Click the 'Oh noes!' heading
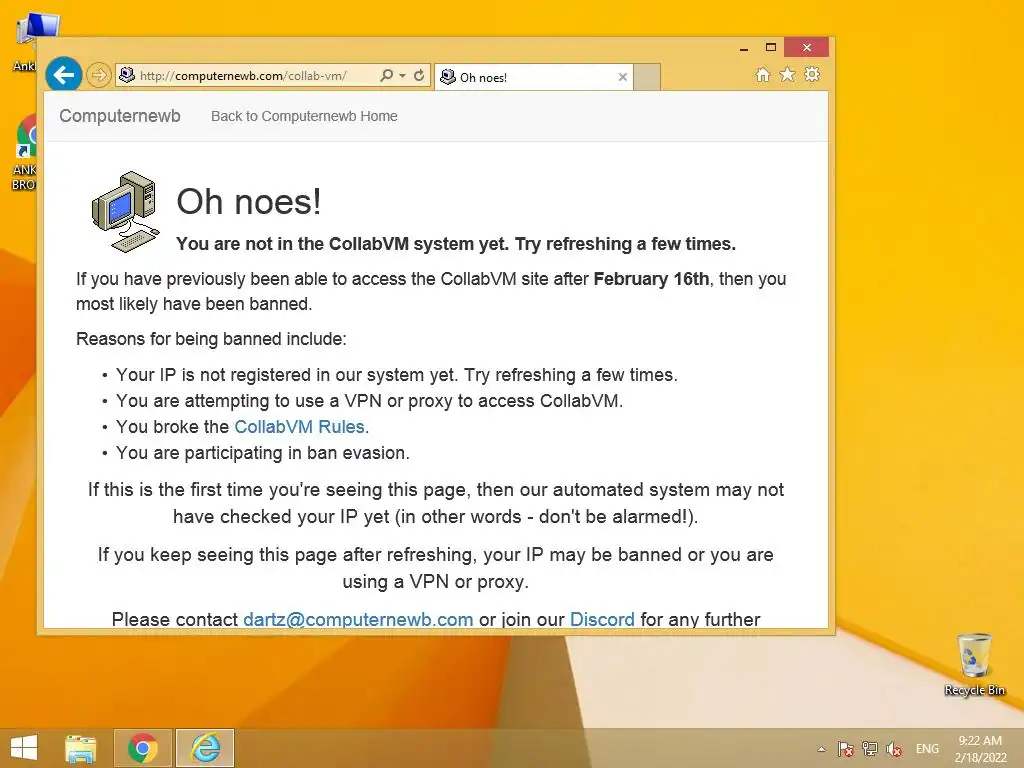 click(249, 201)
